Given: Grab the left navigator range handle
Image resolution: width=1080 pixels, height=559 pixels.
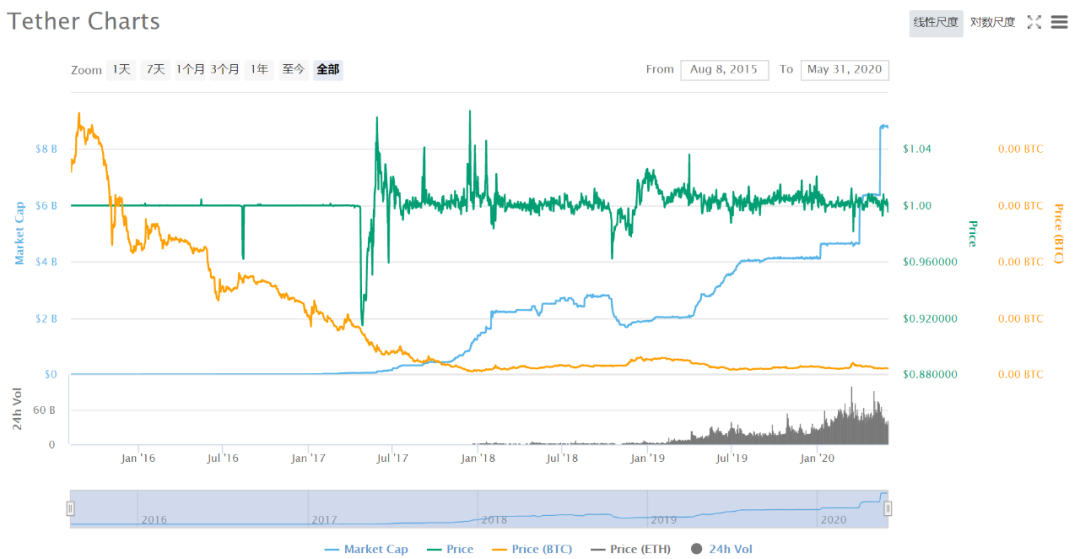Looking at the screenshot, I should point(70,509).
